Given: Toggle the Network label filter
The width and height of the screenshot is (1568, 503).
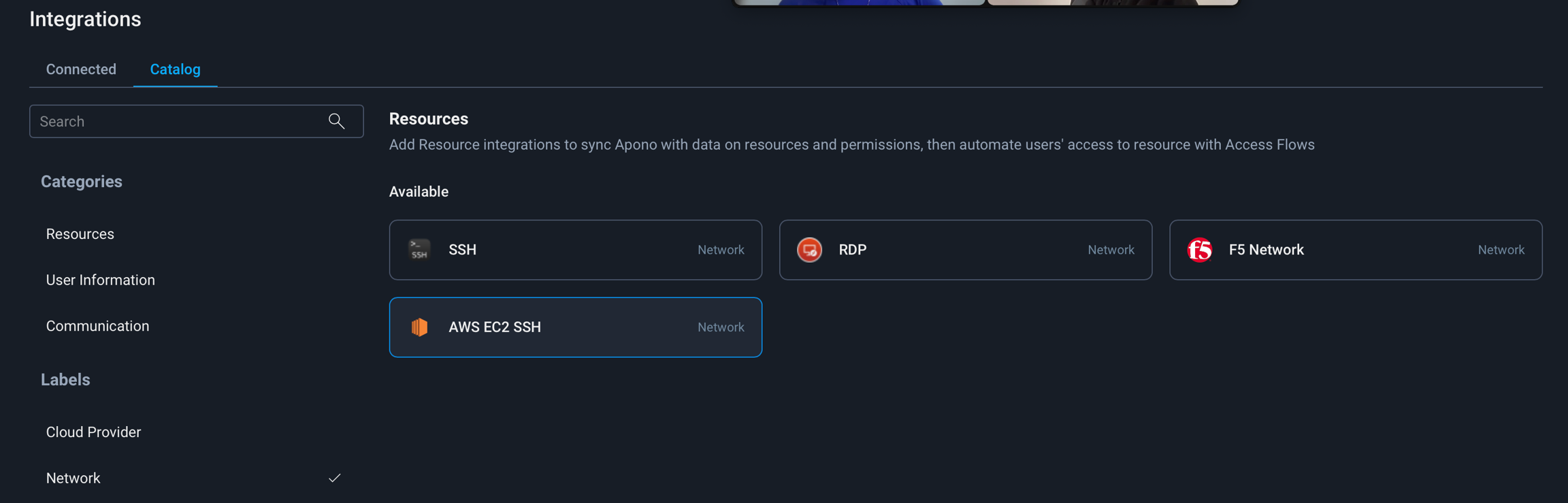Looking at the screenshot, I should (x=73, y=478).
